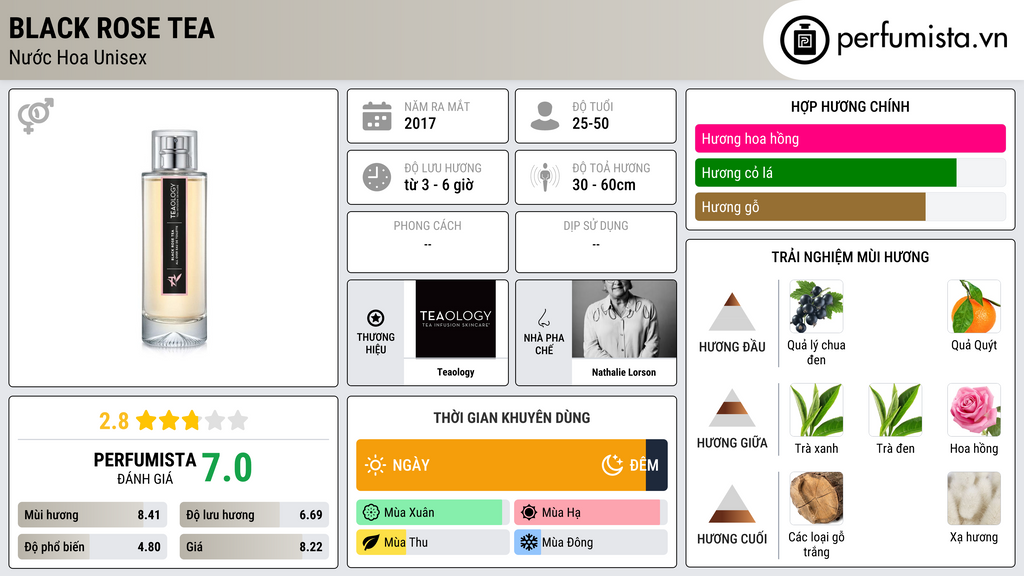Viewport: 1024px width, 576px height.
Task: Click the Perfumista 7.0 rating score
Action: click(x=227, y=468)
